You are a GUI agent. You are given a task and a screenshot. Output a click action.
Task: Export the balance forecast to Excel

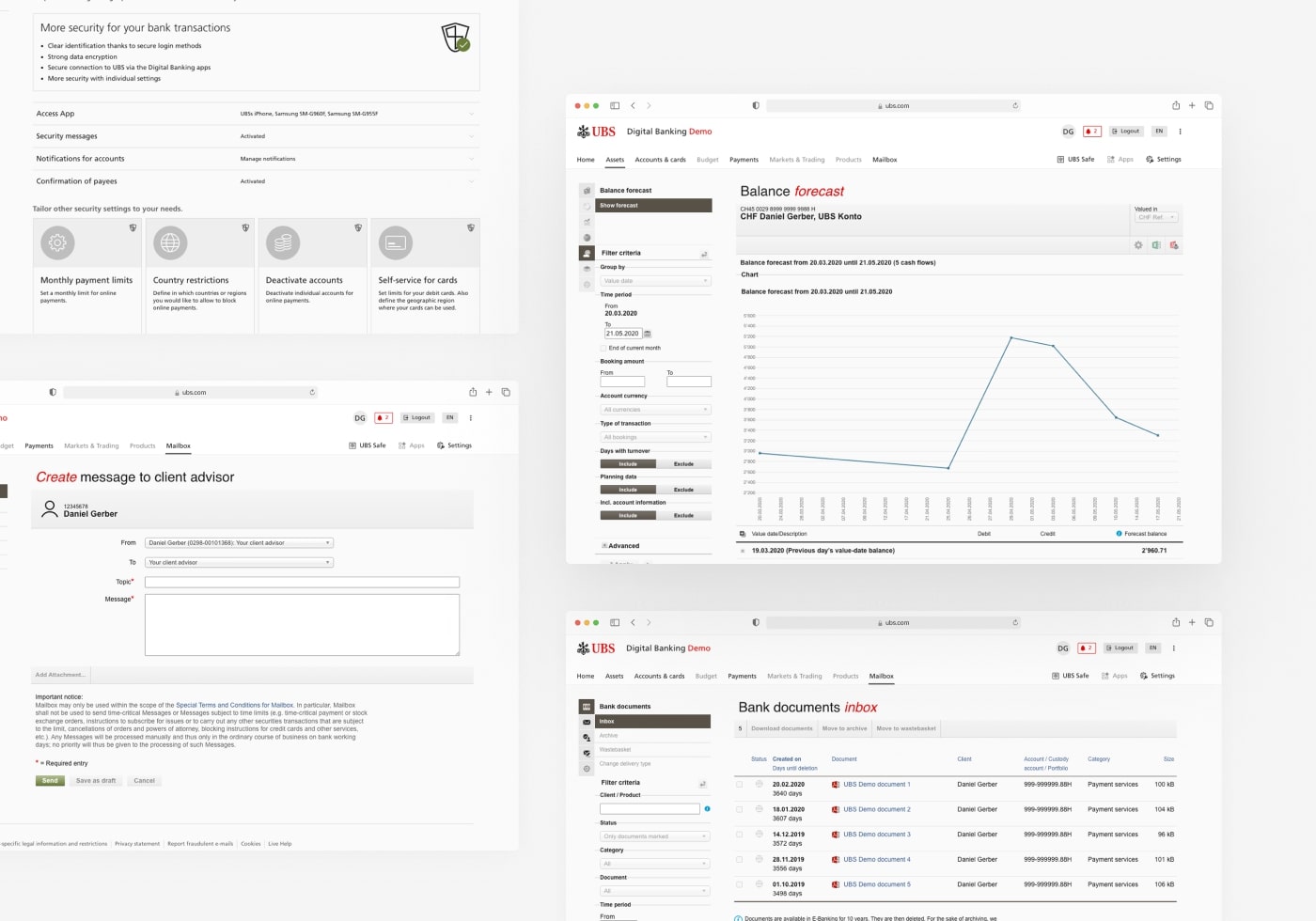pos(1156,245)
